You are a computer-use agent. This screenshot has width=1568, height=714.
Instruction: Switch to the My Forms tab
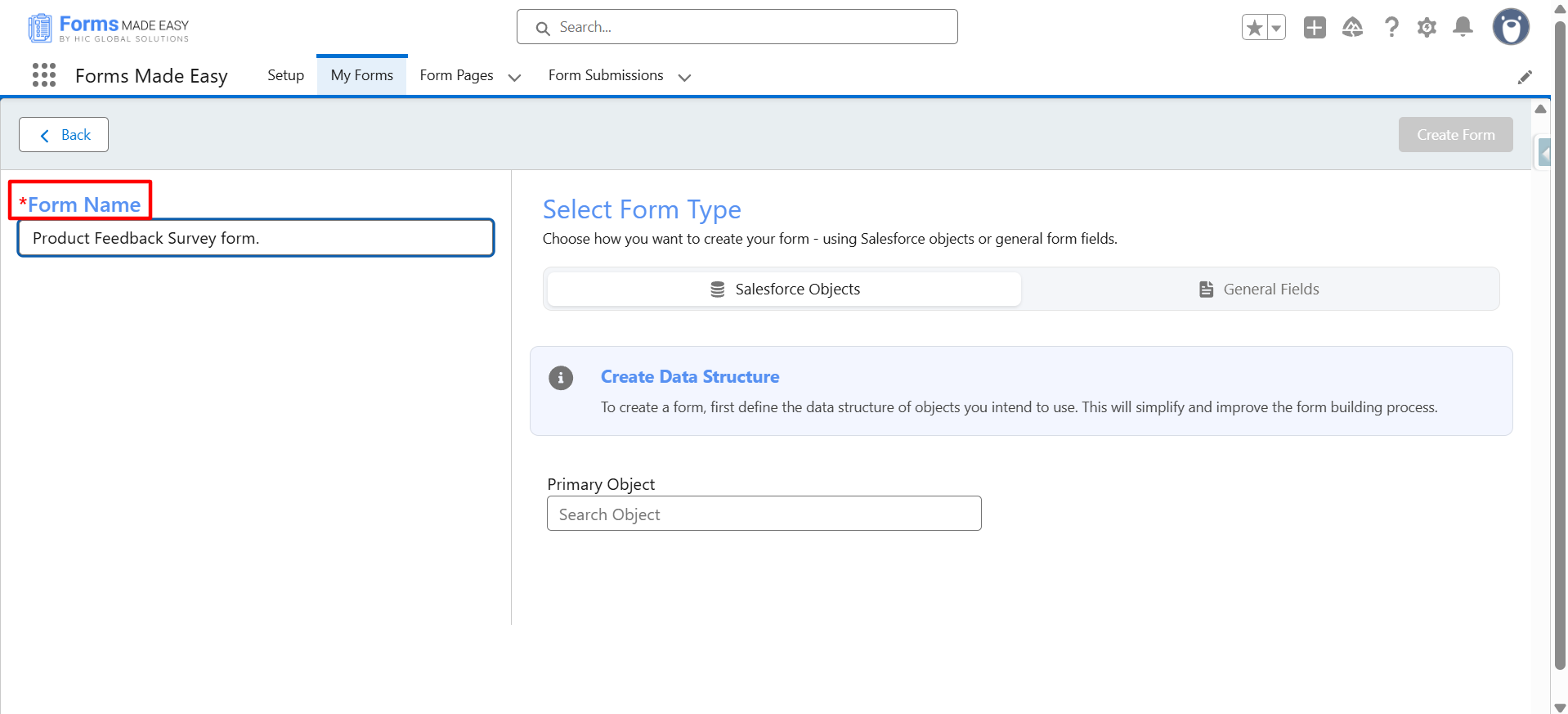coord(361,75)
